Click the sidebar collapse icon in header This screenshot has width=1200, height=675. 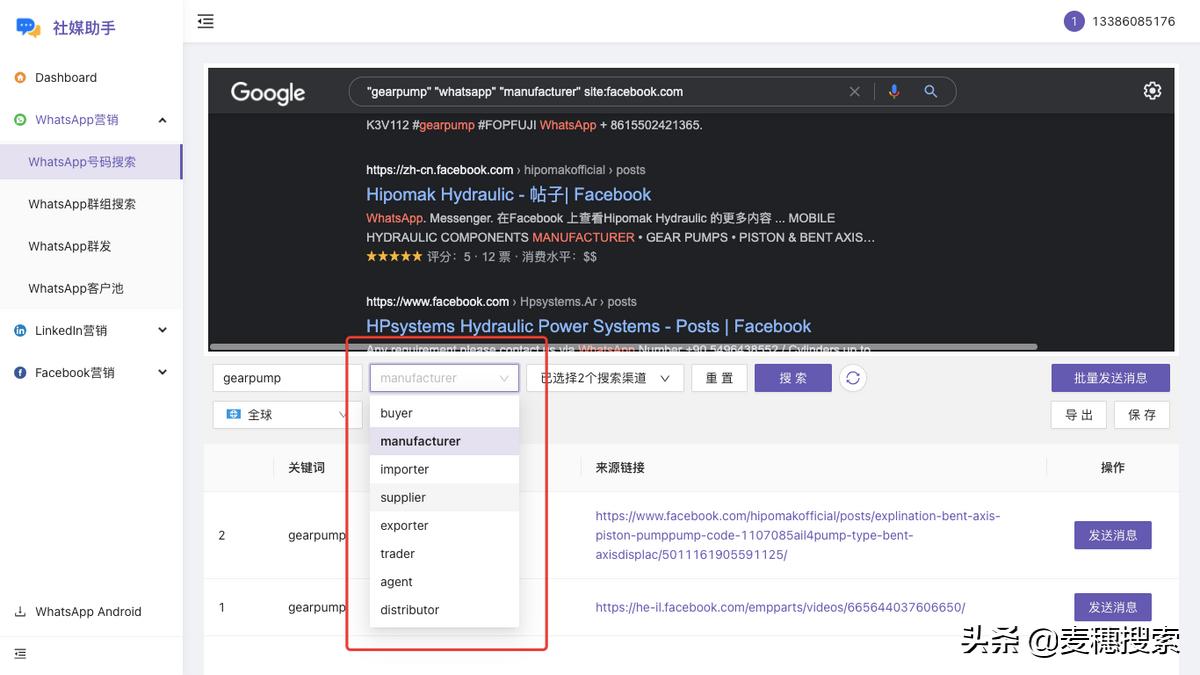point(206,21)
